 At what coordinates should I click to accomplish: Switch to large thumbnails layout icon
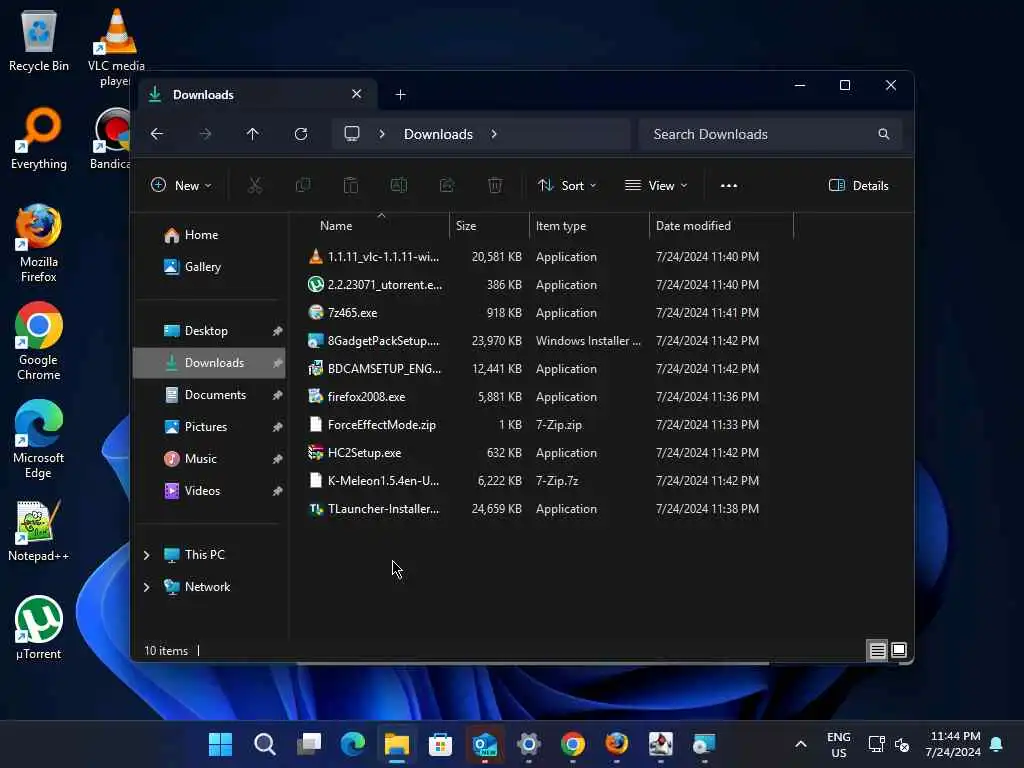(899, 650)
